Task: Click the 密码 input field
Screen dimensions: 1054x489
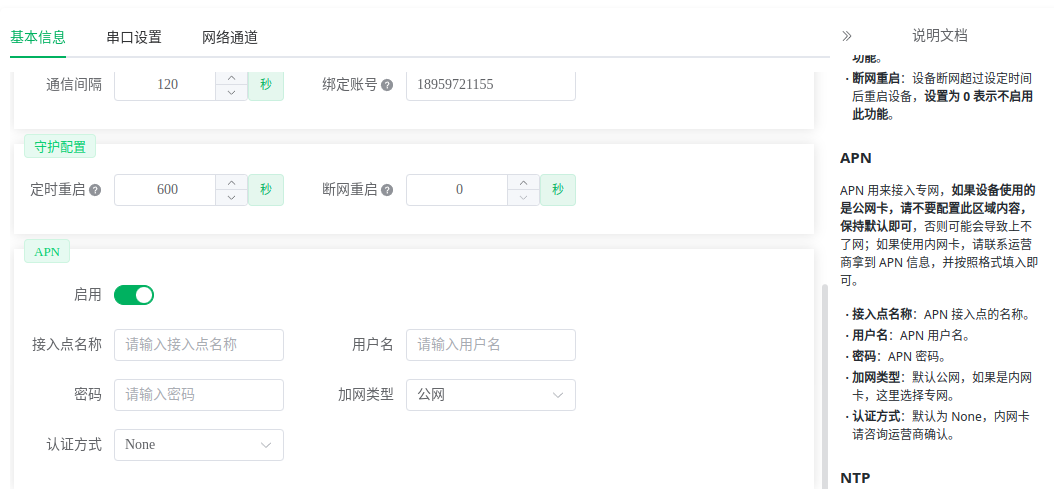Action: point(198,395)
